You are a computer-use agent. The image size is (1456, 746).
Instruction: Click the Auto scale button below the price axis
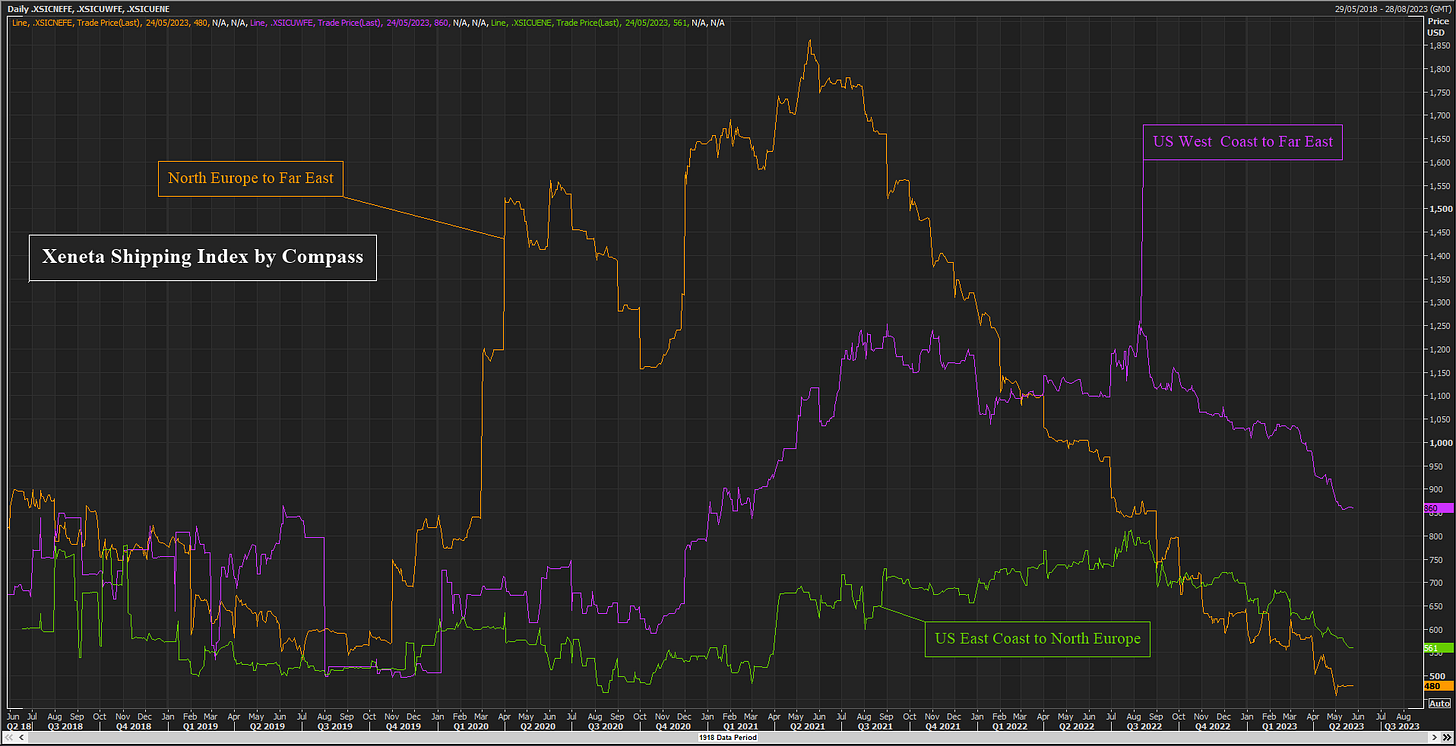[x=1438, y=703]
